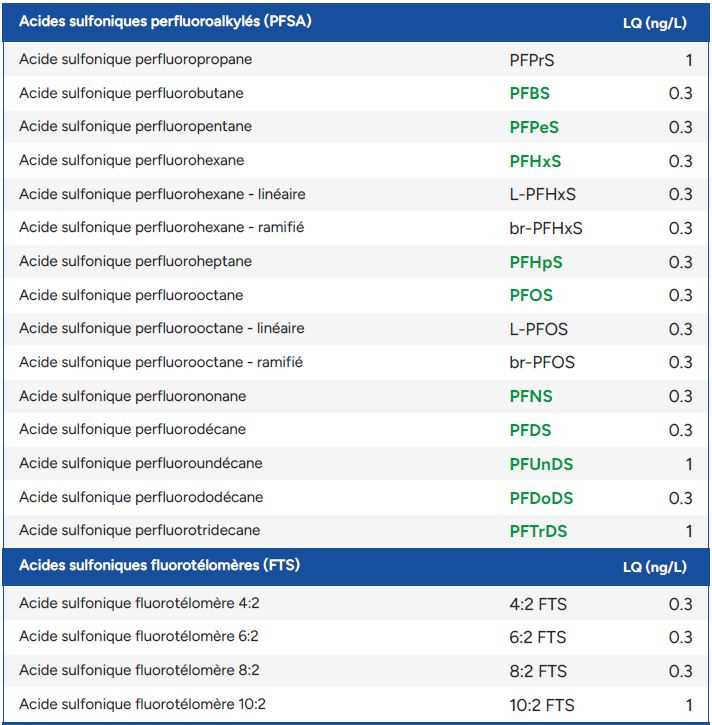Image resolution: width=712 pixels, height=725 pixels.
Task: Select 'Acide sulfonique perfluorooctane' without suffix
Action: coord(131,295)
